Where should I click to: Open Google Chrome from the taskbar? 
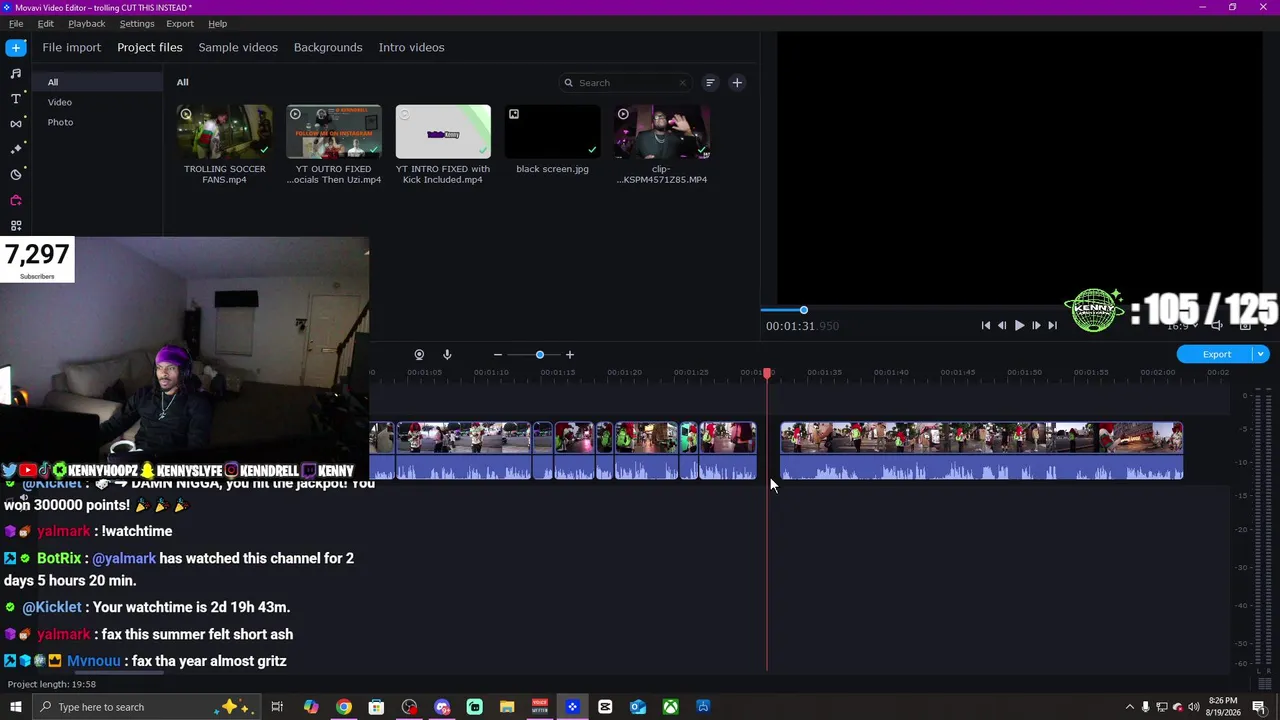(x=344, y=707)
